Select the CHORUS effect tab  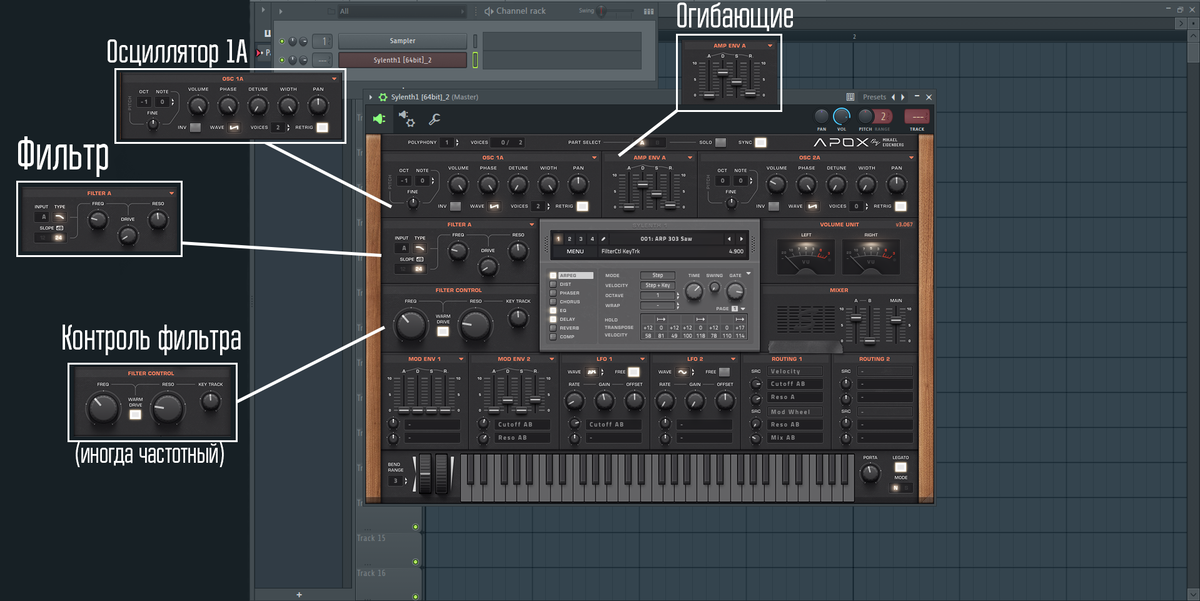pos(571,301)
